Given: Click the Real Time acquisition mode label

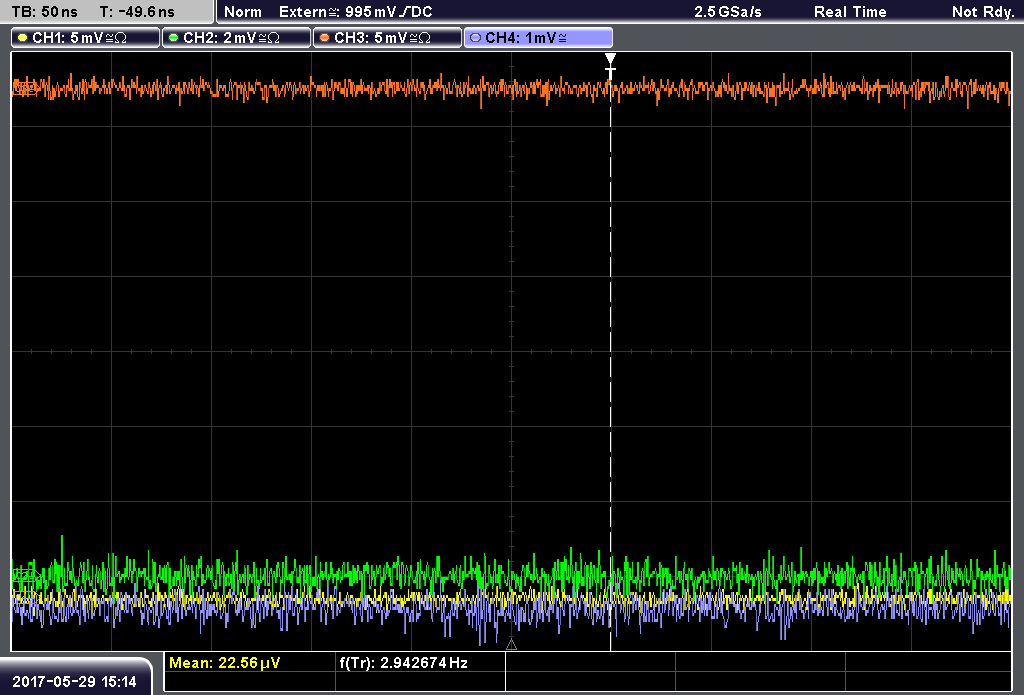Looking at the screenshot, I should coord(850,12).
